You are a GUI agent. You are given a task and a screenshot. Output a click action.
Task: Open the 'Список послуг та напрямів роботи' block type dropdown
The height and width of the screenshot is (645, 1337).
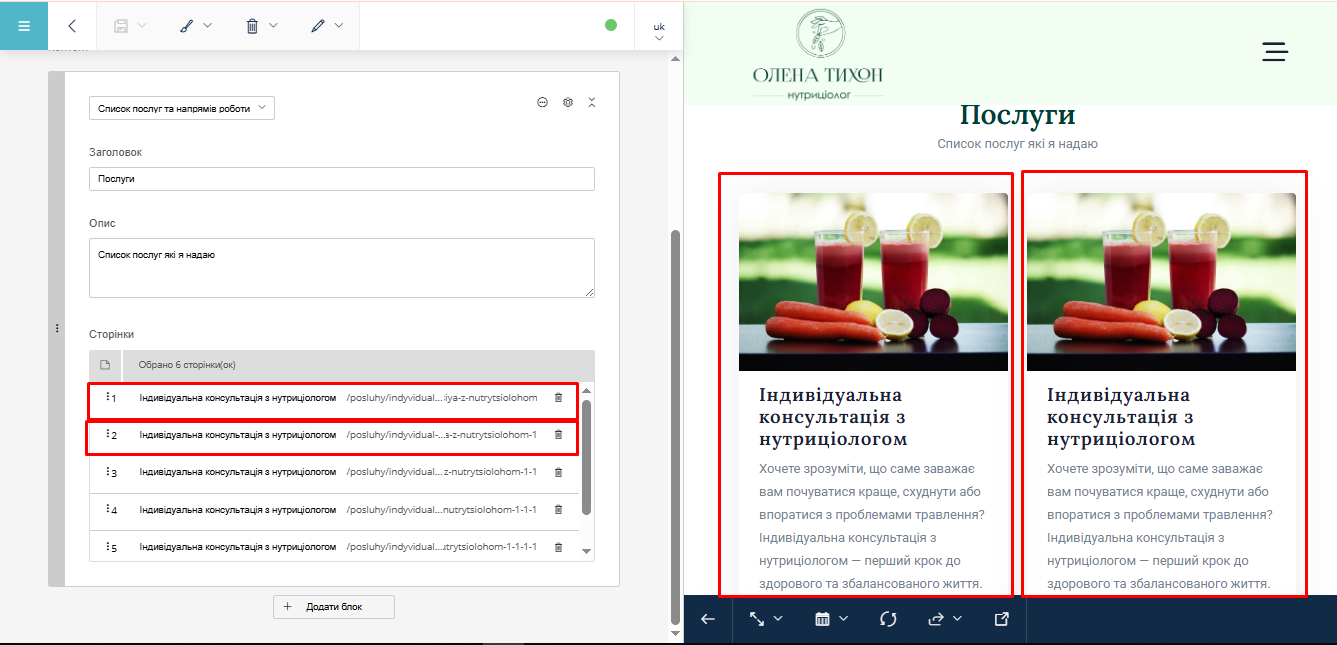point(181,108)
